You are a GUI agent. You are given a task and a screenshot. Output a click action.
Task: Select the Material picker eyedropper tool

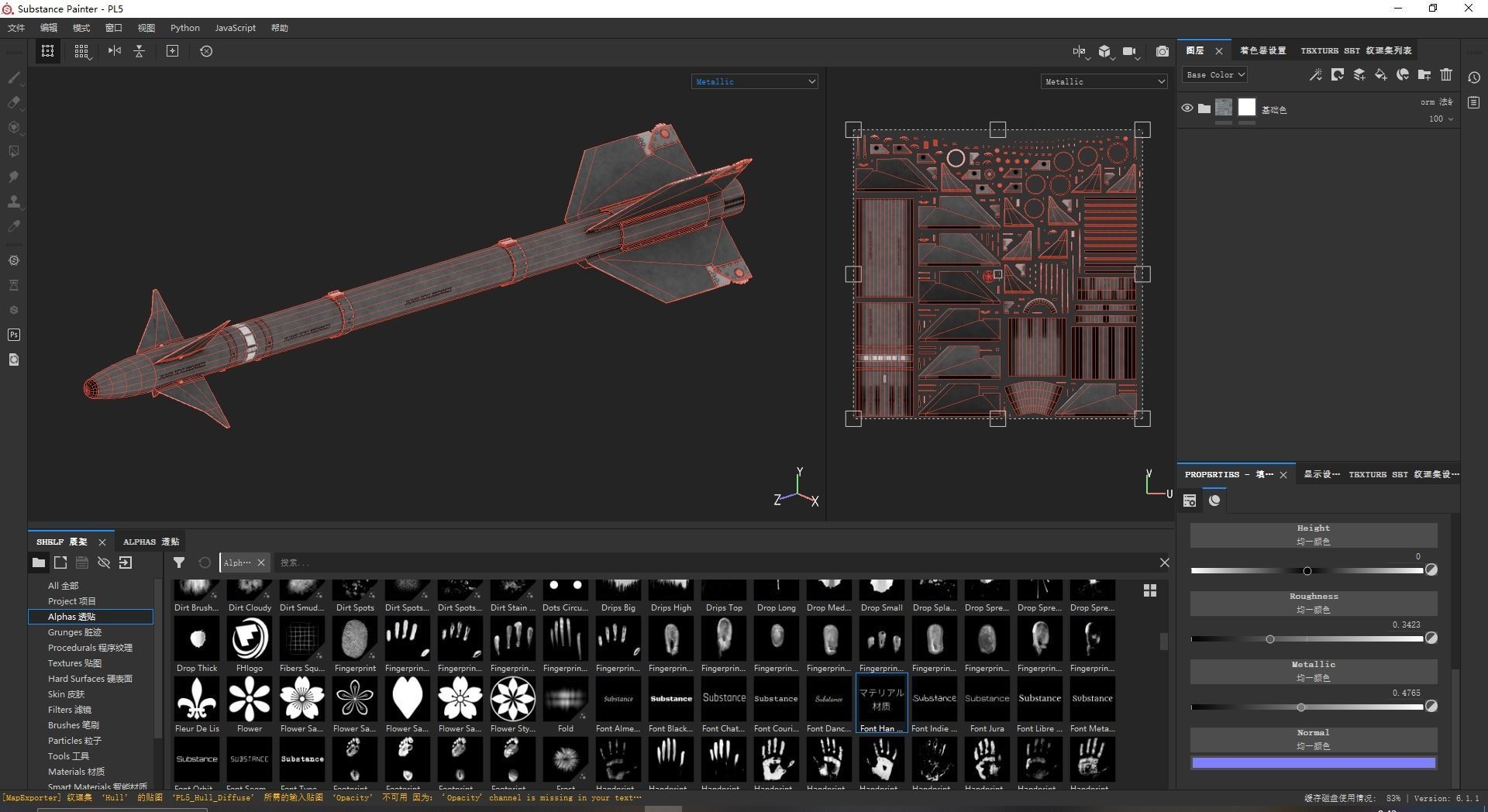click(x=14, y=226)
